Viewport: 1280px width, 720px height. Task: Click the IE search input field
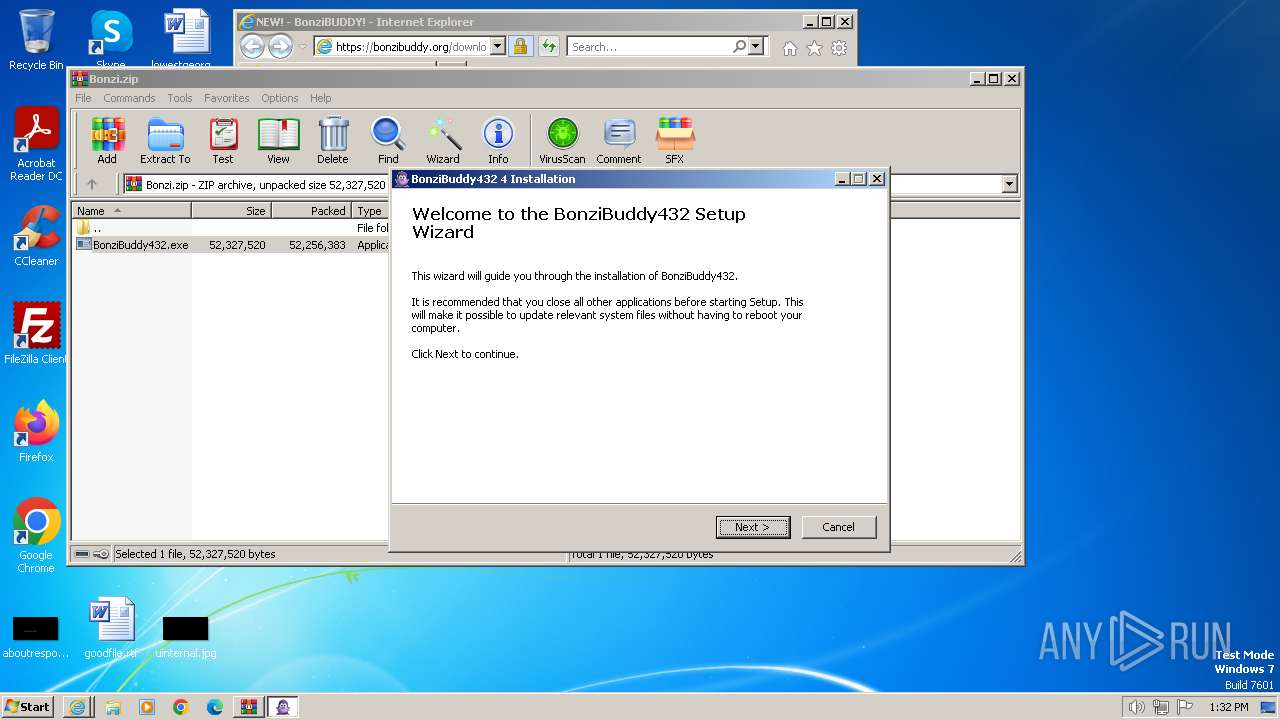click(x=651, y=46)
